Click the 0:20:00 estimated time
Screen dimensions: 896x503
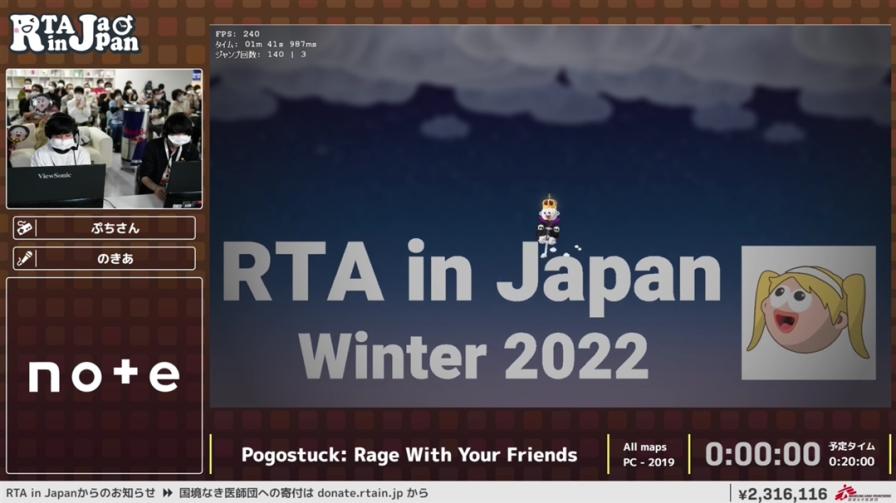pos(851,462)
